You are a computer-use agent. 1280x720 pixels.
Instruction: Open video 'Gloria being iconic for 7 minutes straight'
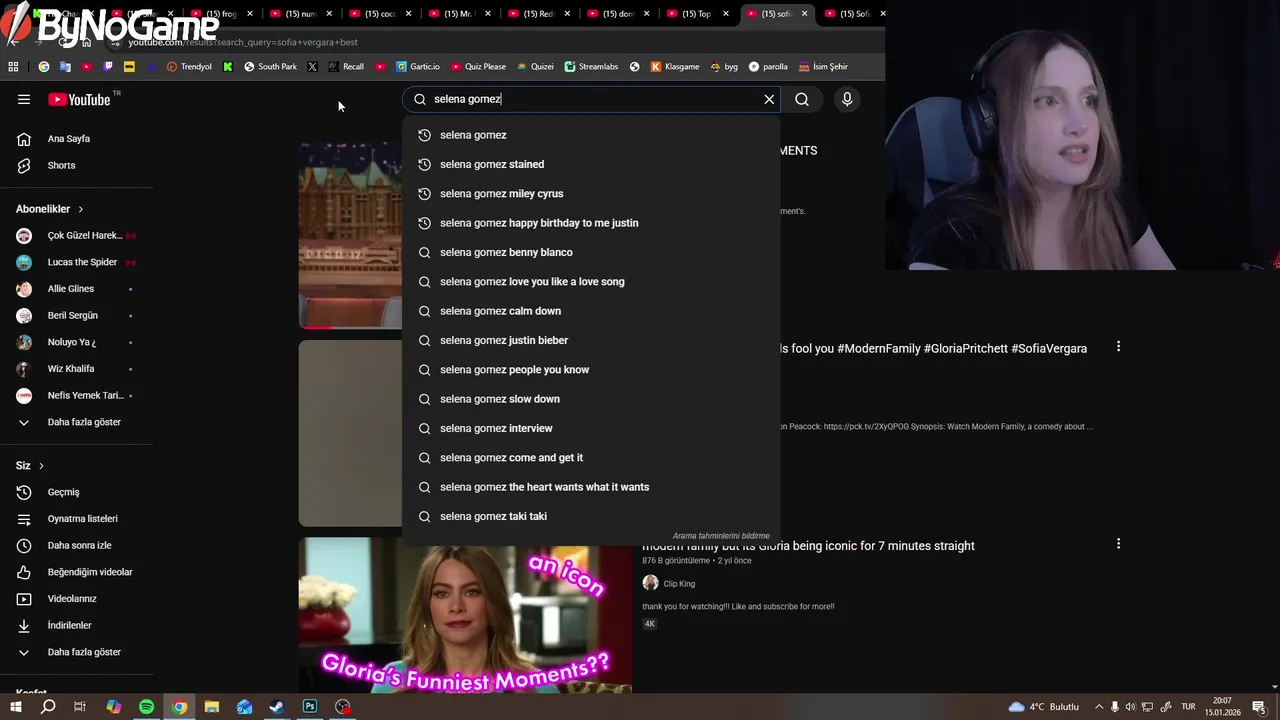(808, 546)
